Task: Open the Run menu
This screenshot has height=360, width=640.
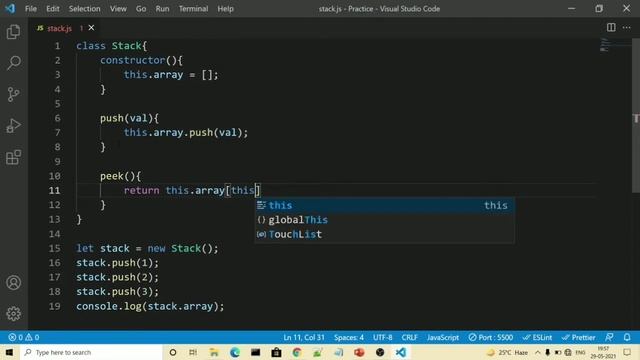Action: click(162, 9)
